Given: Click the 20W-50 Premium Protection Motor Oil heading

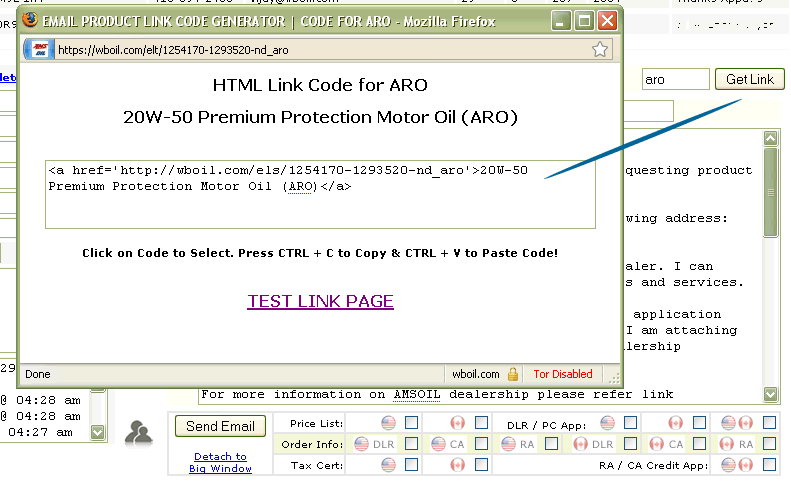Looking at the screenshot, I should tap(320, 117).
